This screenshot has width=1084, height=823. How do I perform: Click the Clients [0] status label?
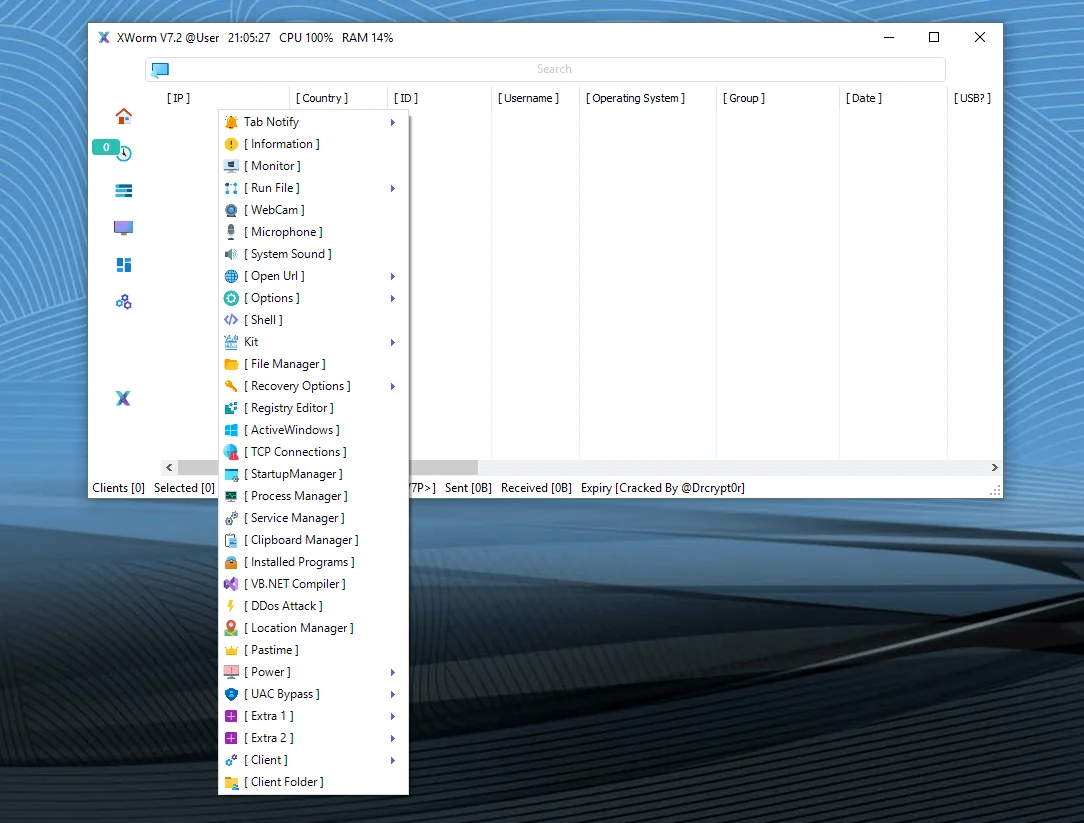tap(118, 487)
